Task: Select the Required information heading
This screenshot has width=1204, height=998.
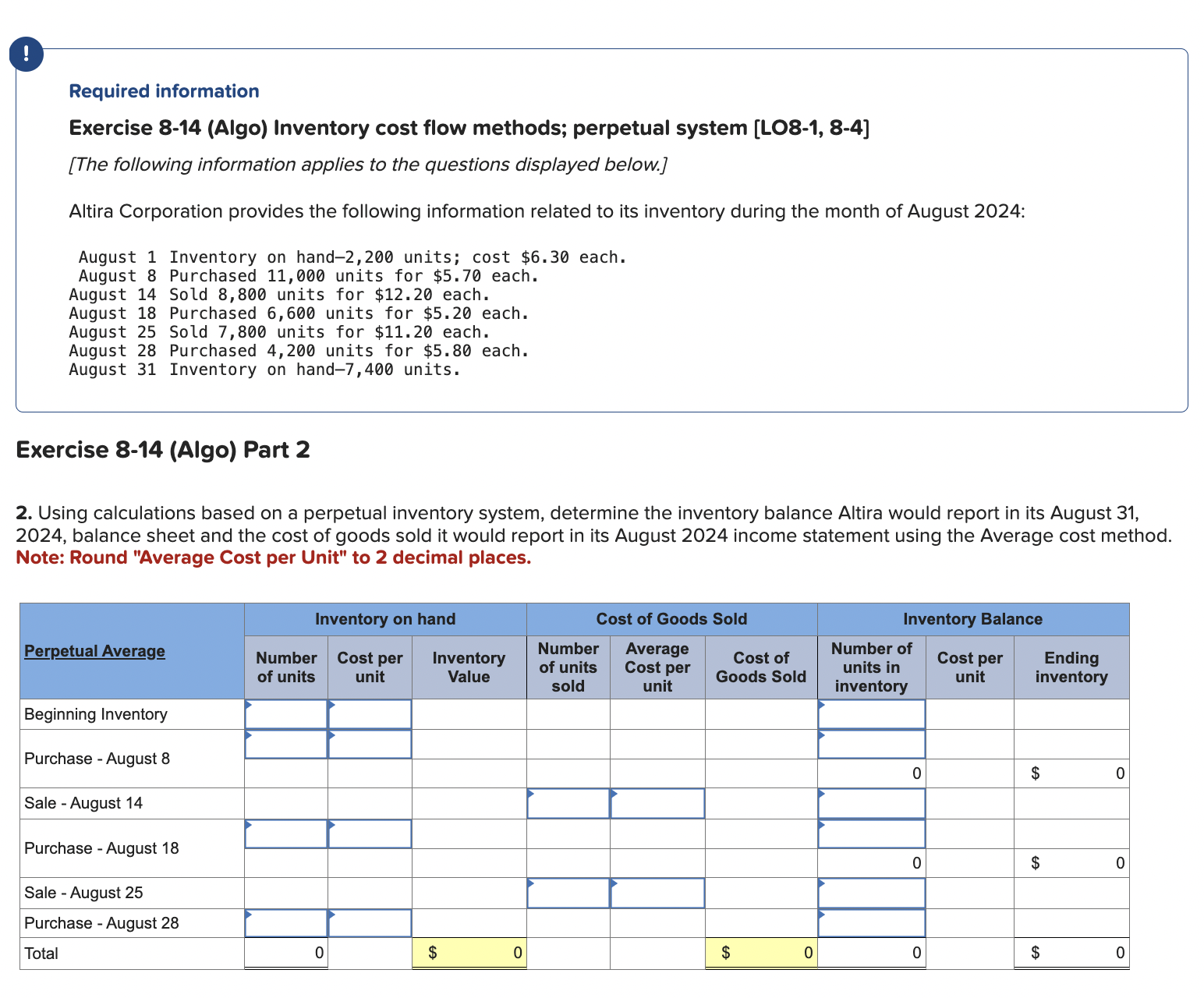Action: coord(163,91)
